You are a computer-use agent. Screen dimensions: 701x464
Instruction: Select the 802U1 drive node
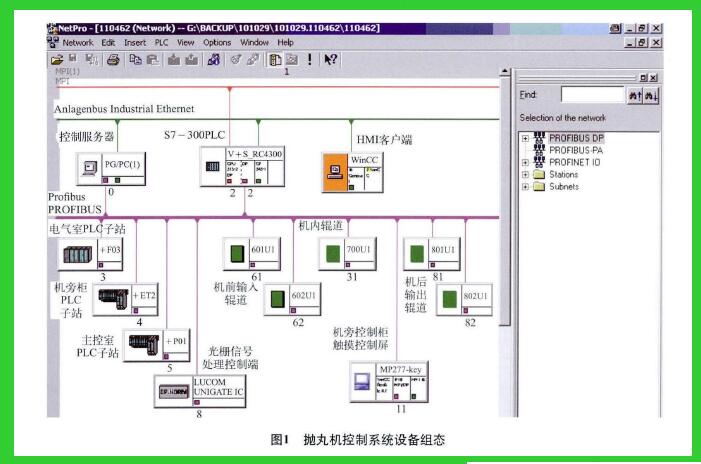(x=464, y=299)
